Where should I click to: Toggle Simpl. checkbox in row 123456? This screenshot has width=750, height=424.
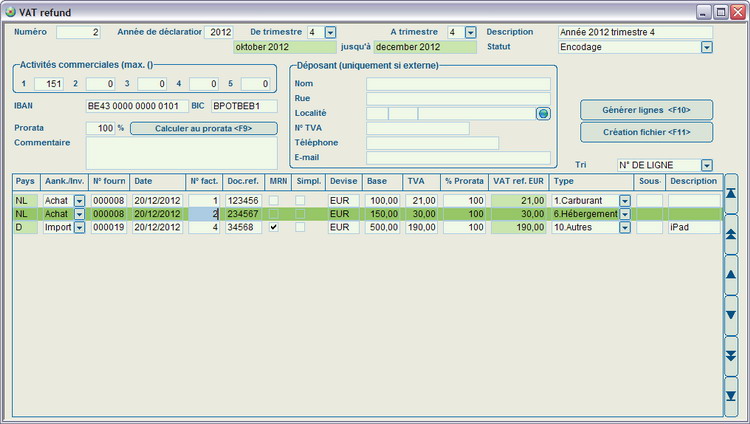(300, 201)
